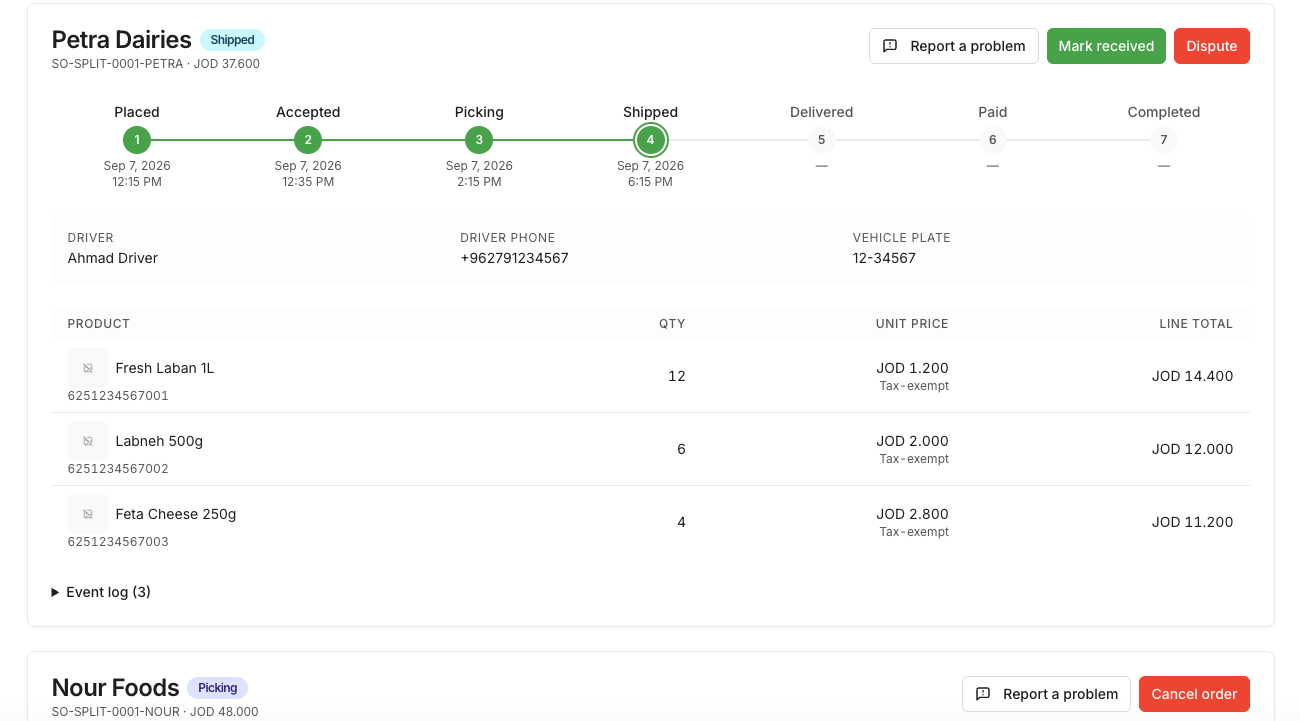Click barcode 6251234567002
Image resolution: width=1300 pixels, height=721 pixels.
(118, 469)
